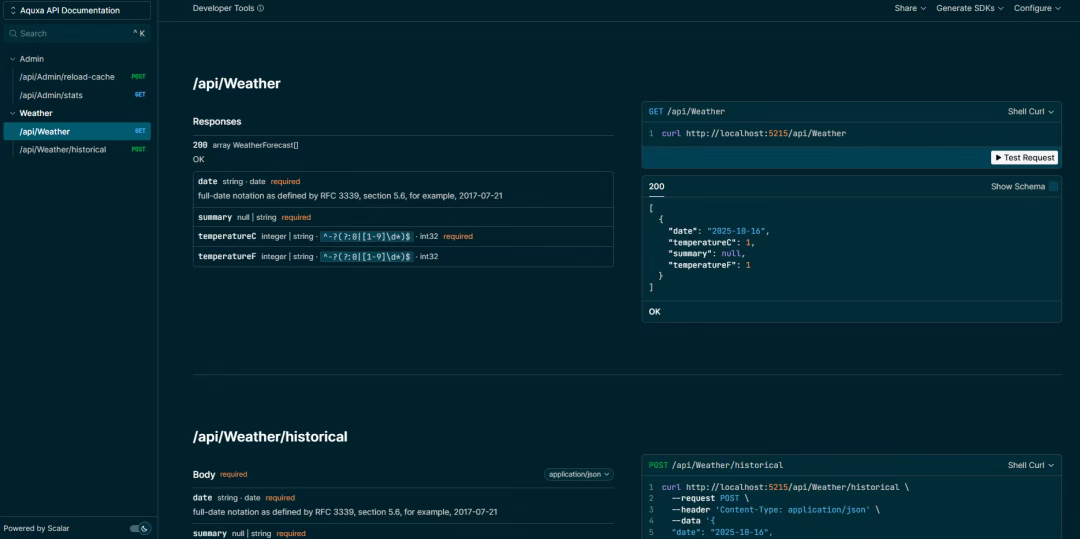Image resolution: width=1080 pixels, height=539 pixels.
Task: Click the Developer Tools info icon
Action: pyautogui.click(x=260, y=8)
